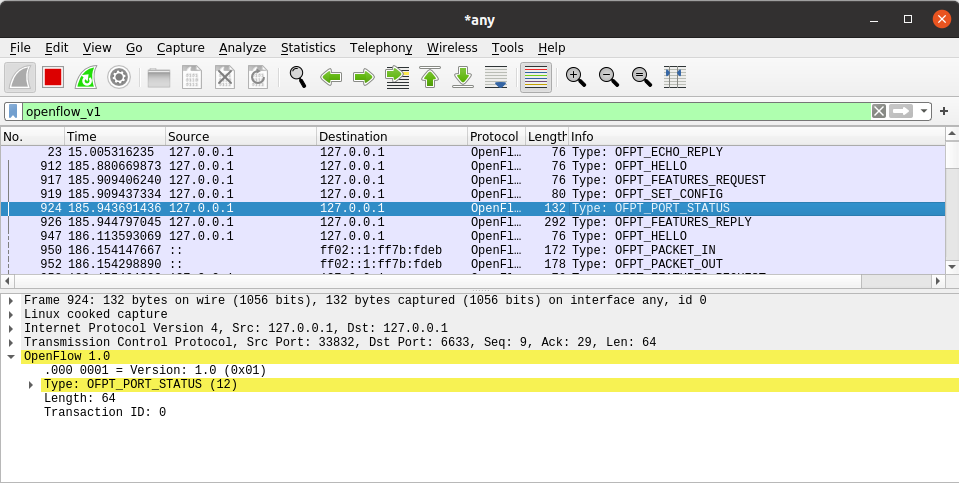The image size is (959, 483).
Task: Open the View menu
Action: tap(97, 48)
